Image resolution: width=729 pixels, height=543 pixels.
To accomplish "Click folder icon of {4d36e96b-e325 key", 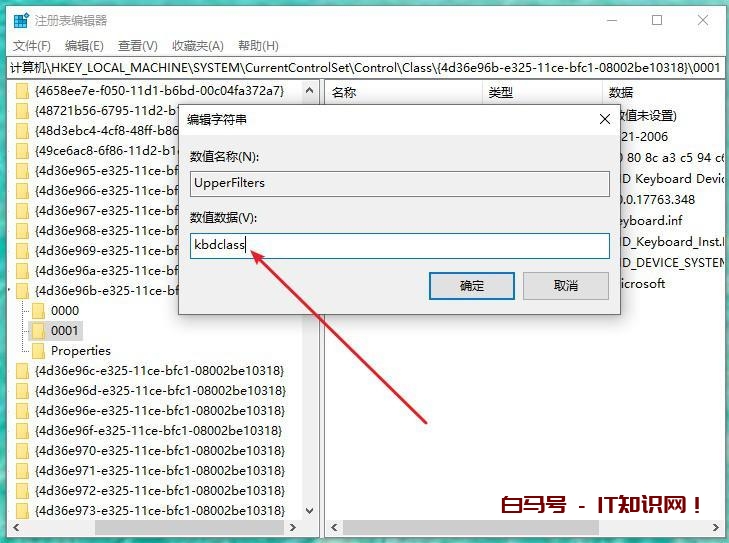I will [22, 291].
